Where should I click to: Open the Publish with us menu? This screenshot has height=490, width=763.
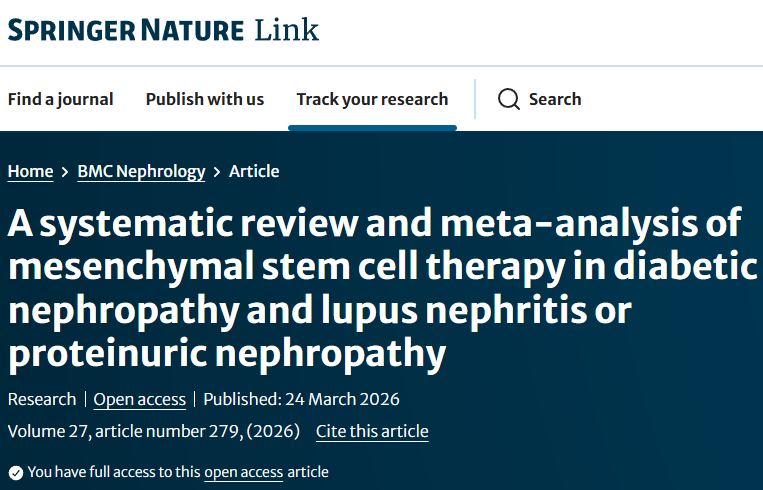tap(205, 99)
